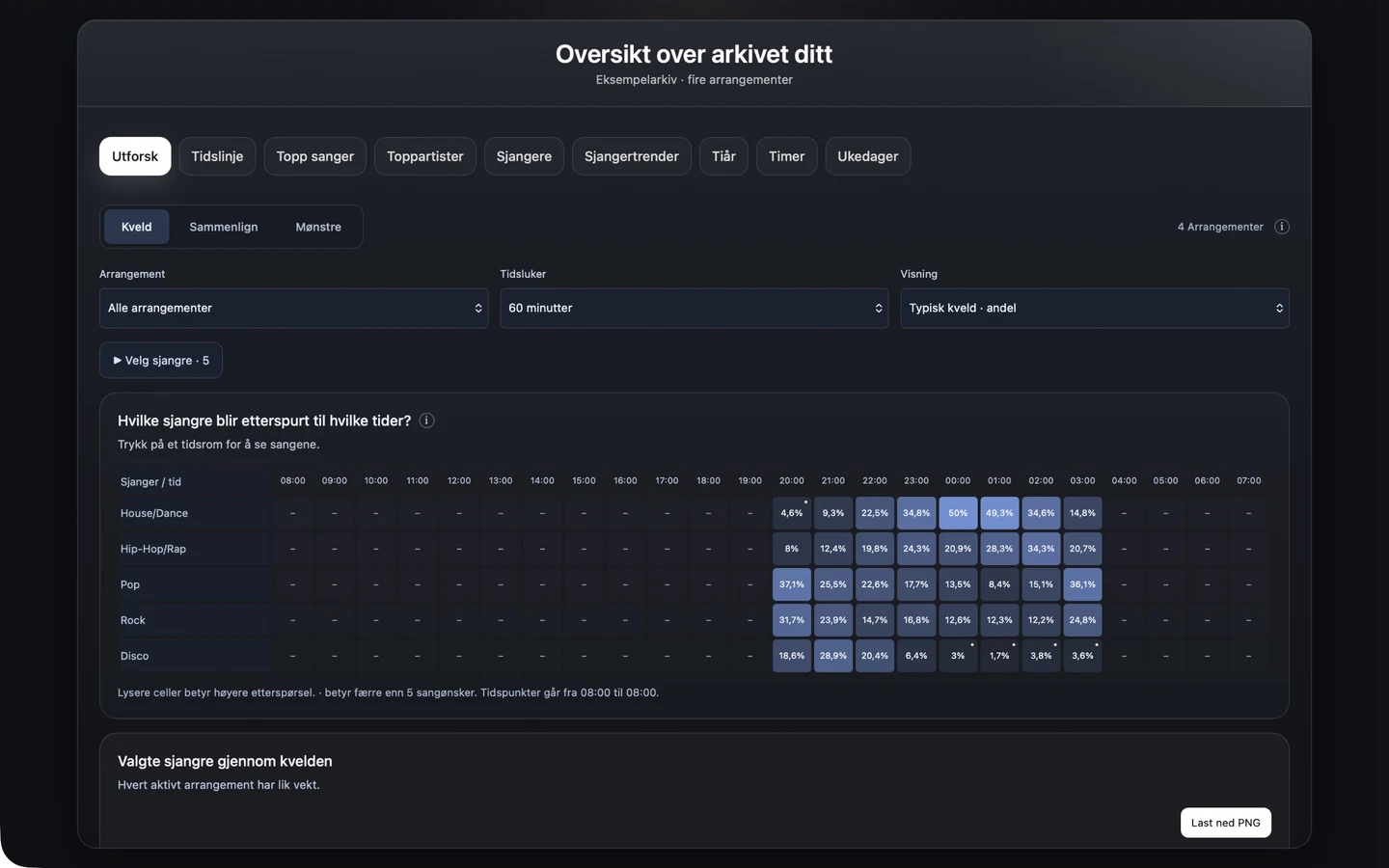Switch to the Utforsk tab
The height and width of the screenshot is (868, 1389).
pyautogui.click(x=135, y=156)
